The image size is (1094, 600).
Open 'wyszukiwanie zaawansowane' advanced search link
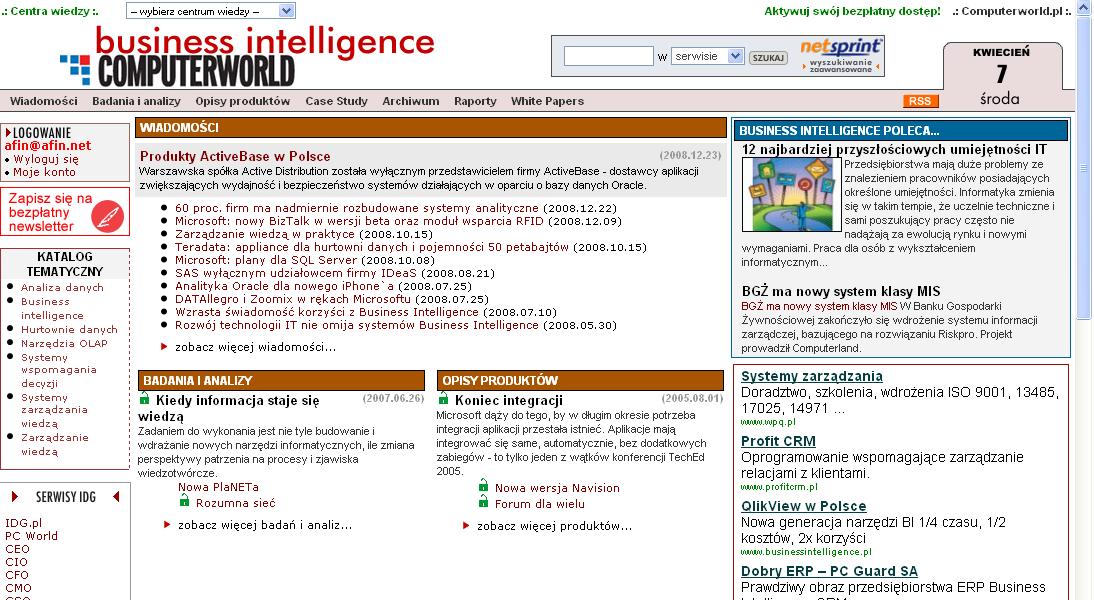coord(841,66)
